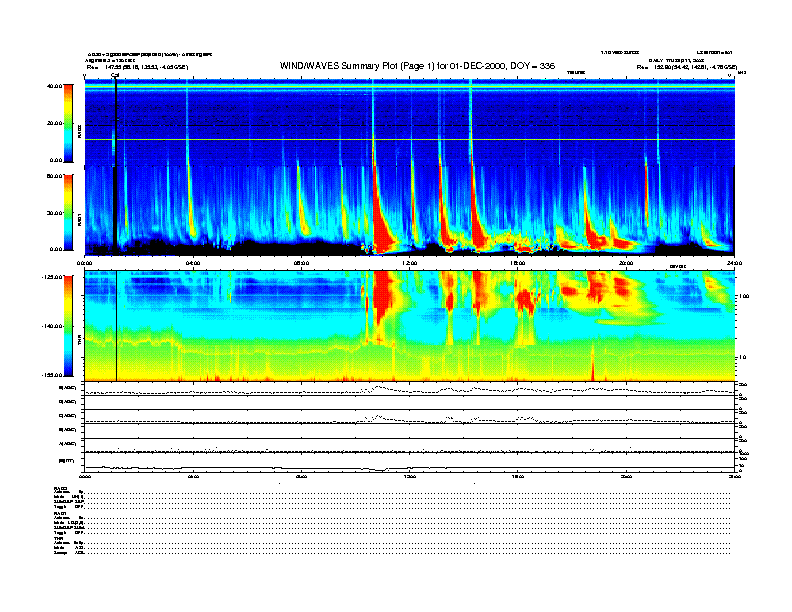Click the 20.00 label on RAD2 scale

tap(54, 123)
